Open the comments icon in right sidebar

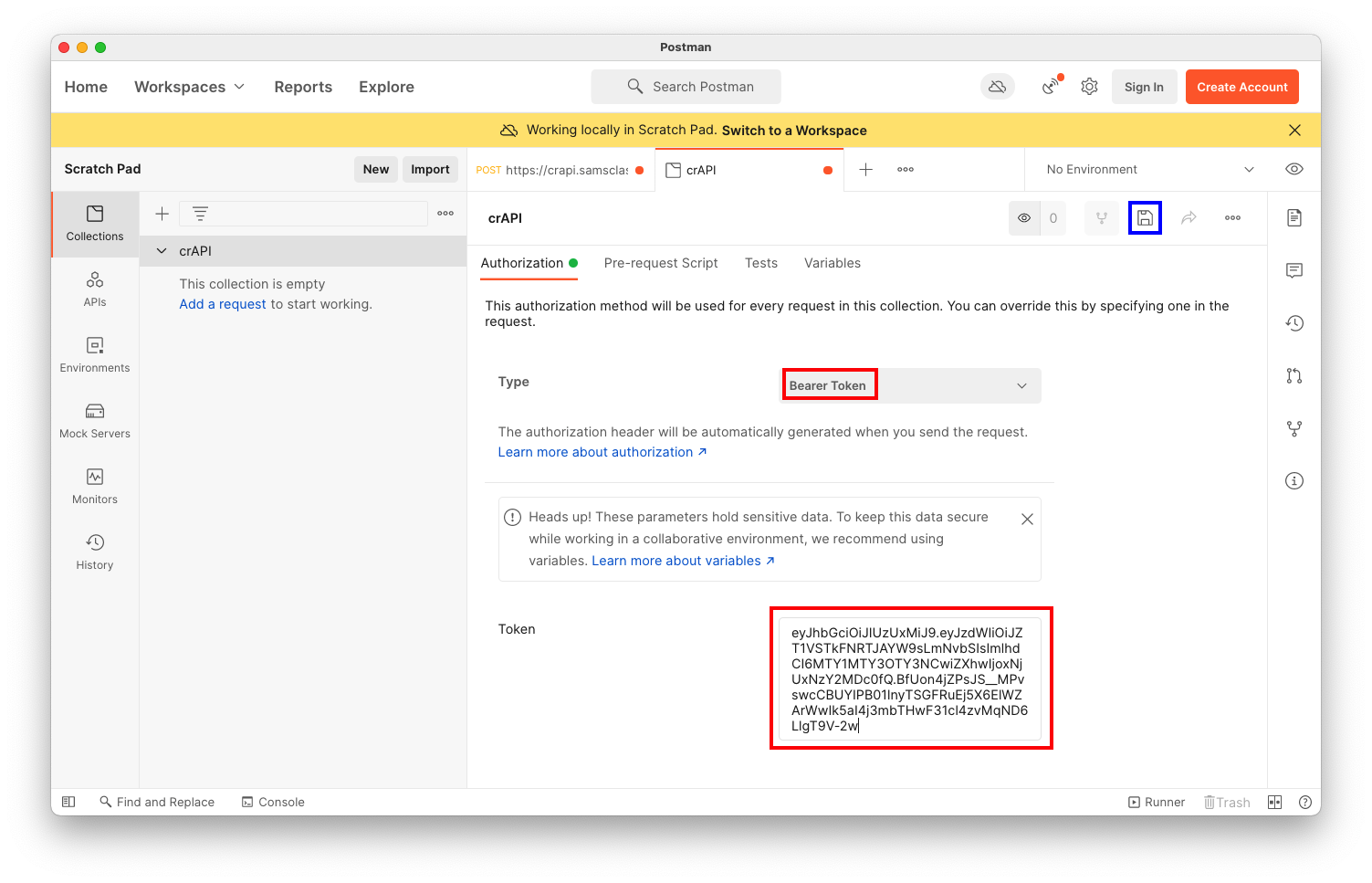[x=1294, y=270]
